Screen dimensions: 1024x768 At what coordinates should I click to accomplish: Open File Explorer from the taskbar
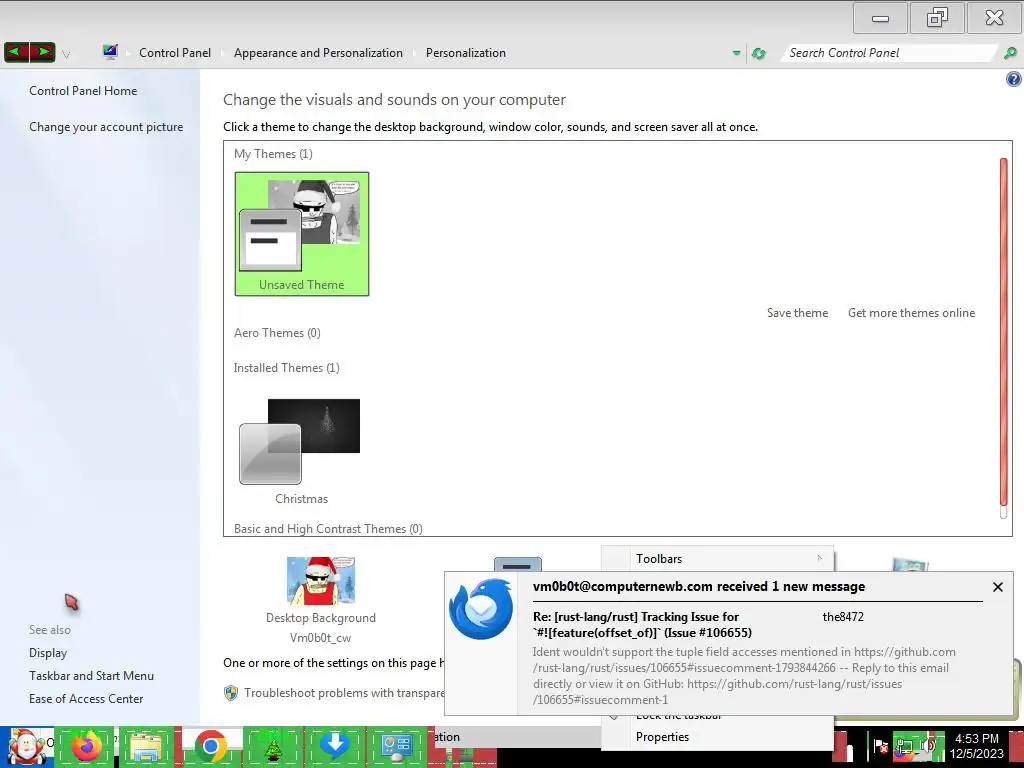(147, 746)
